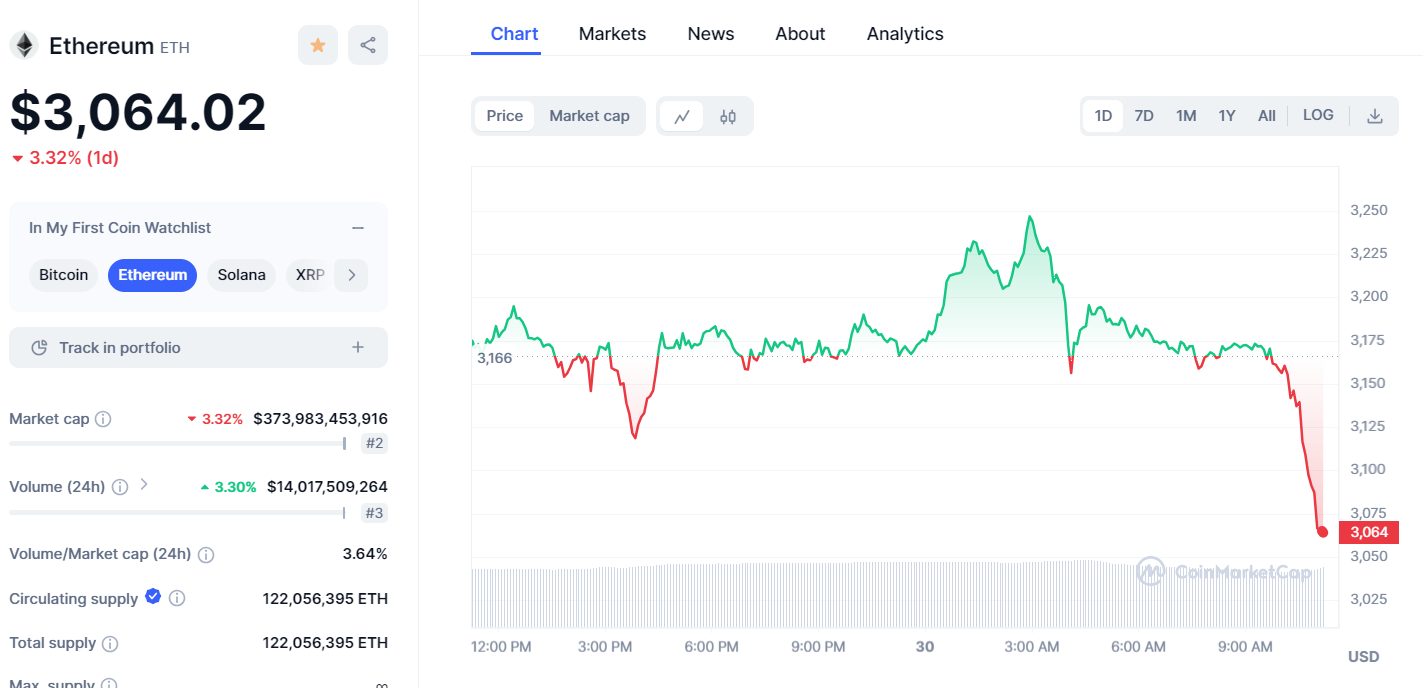The image size is (1423, 688).
Task: Open the News tab
Action: click(x=711, y=34)
